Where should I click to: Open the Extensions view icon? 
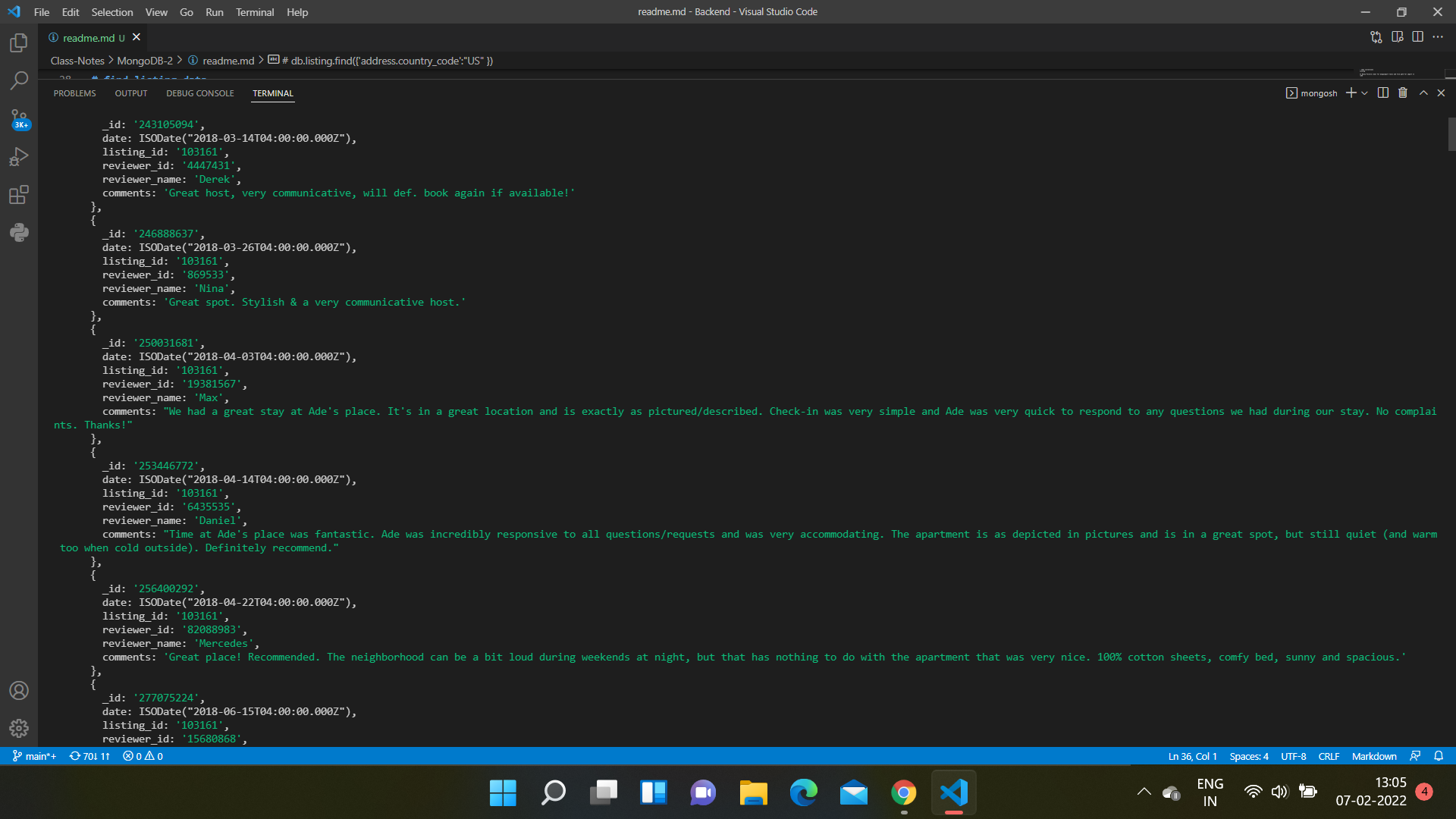coord(18,194)
